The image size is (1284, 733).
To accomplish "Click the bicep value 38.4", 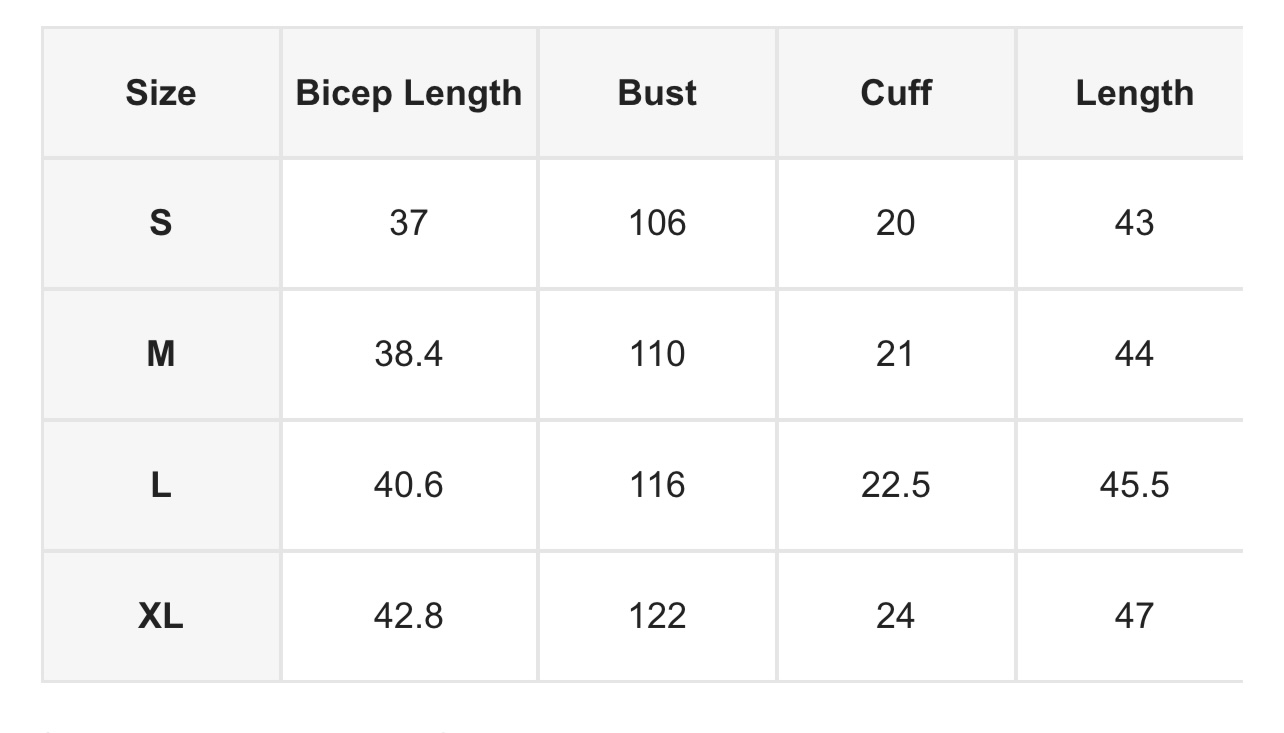I will (x=409, y=354).
